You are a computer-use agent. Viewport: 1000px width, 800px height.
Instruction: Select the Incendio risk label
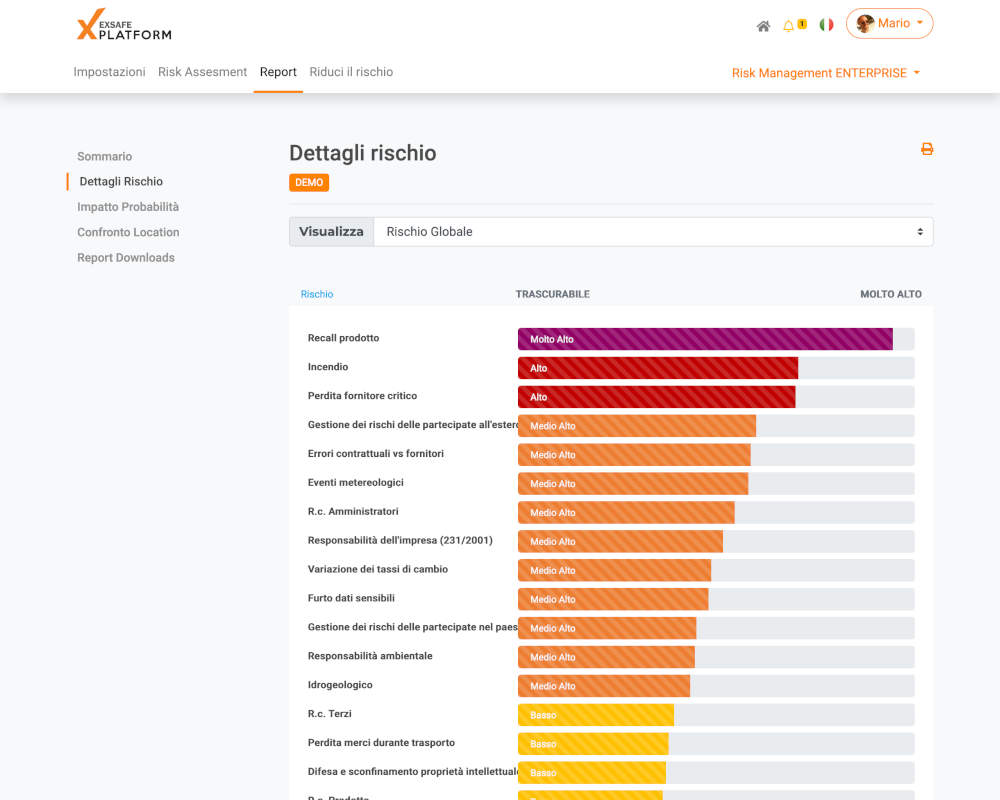328,367
